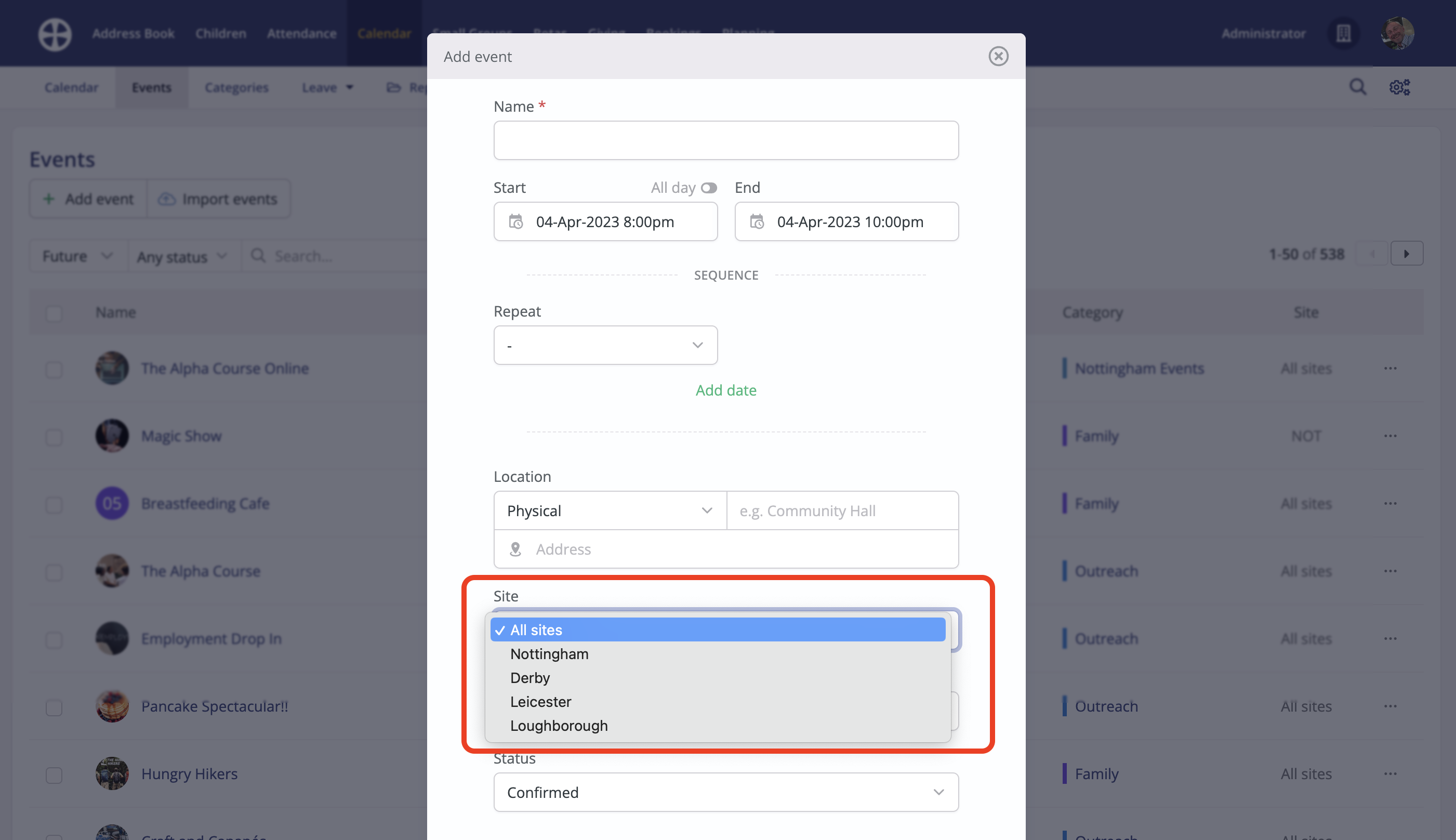Image resolution: width=1456 pixels, height=840 pixels.
Task: Expand the Repeat dropdown
Action: pos(605,345)
